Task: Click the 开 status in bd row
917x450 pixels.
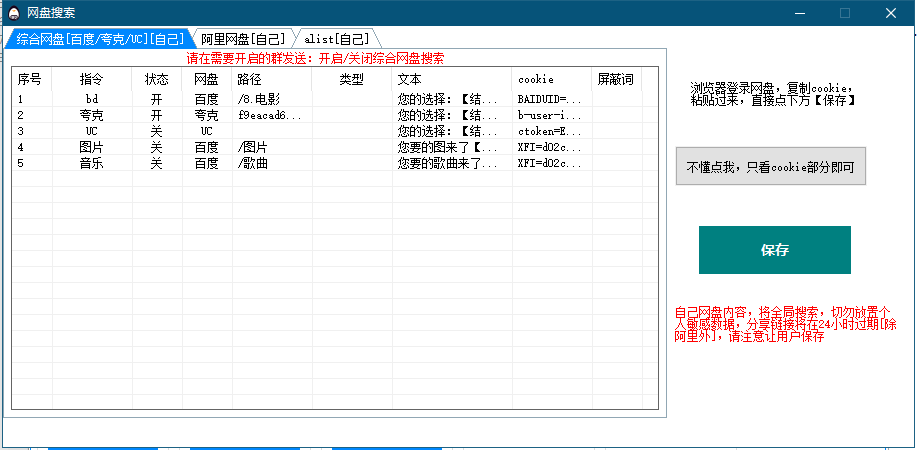Action: click(x=157, y=99)
